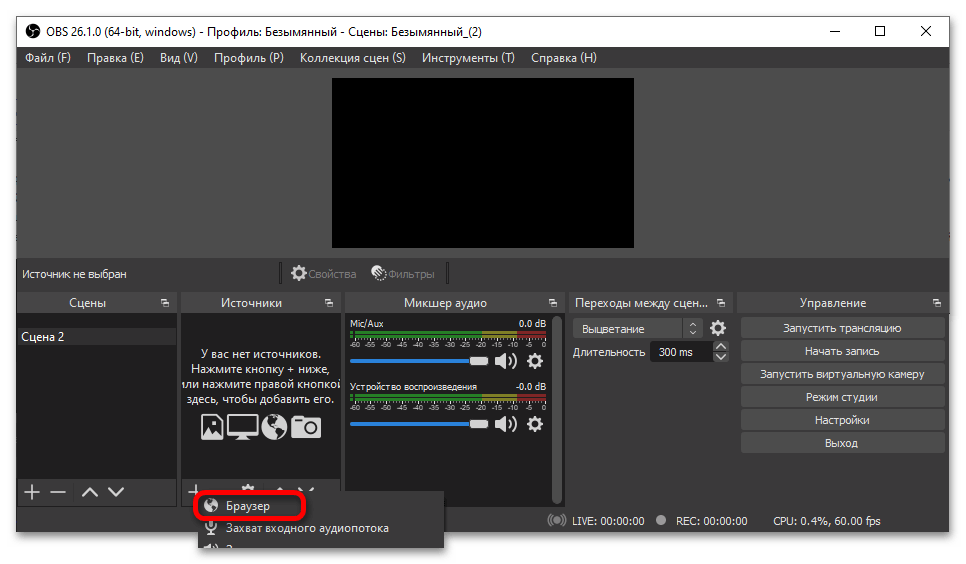This screenshot has width=966, height=564.
Task: Click Начать запись button
Action: [x=842, y=351]
